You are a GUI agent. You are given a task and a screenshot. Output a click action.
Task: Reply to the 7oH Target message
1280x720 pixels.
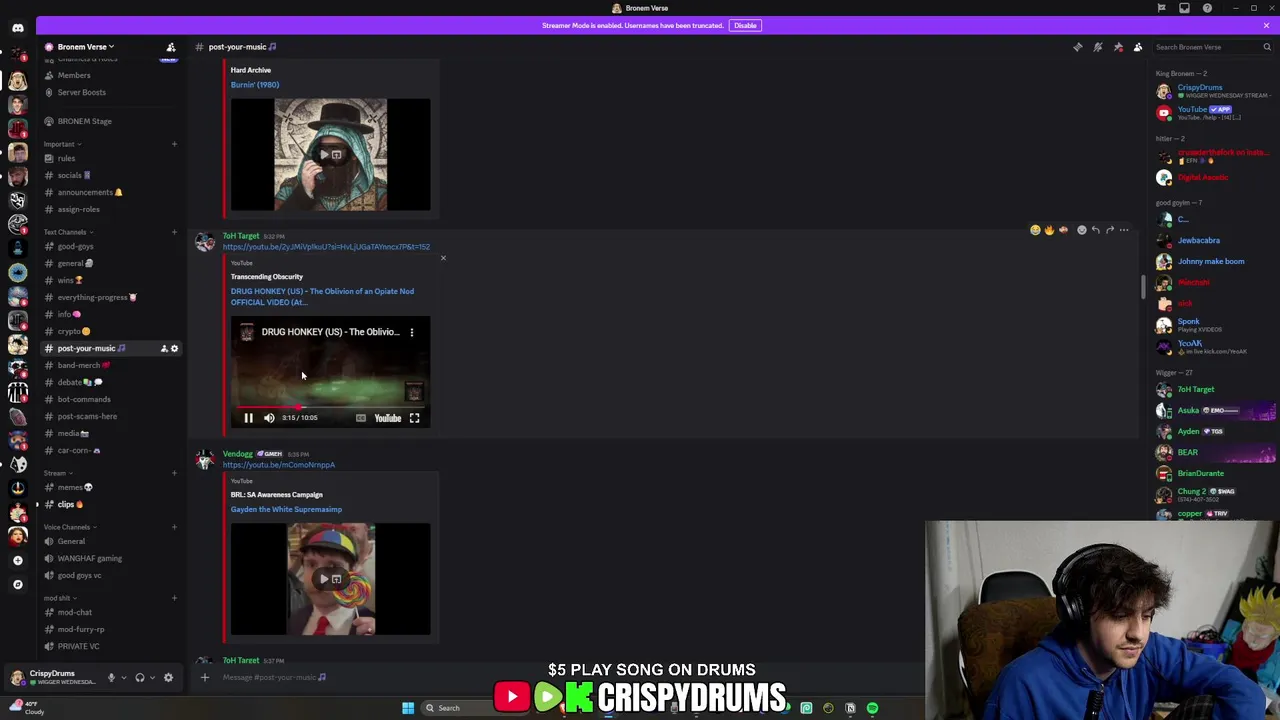pyautogui.click(x=1096, y=230)
